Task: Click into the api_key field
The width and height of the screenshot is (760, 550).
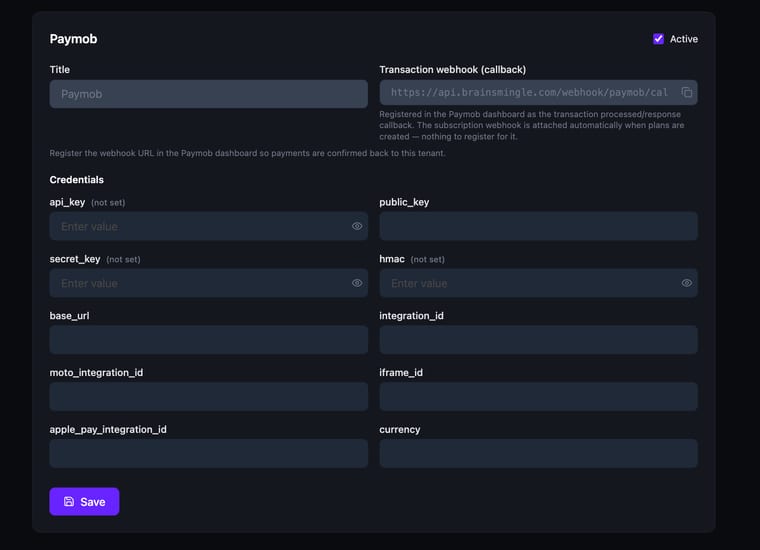Action: click(208, 226)
